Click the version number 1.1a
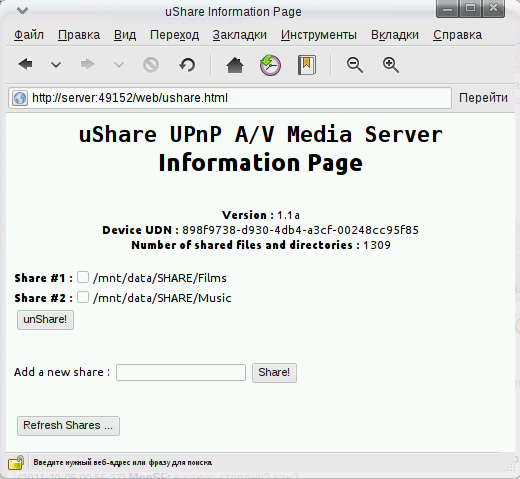 (x=288, y=215)
